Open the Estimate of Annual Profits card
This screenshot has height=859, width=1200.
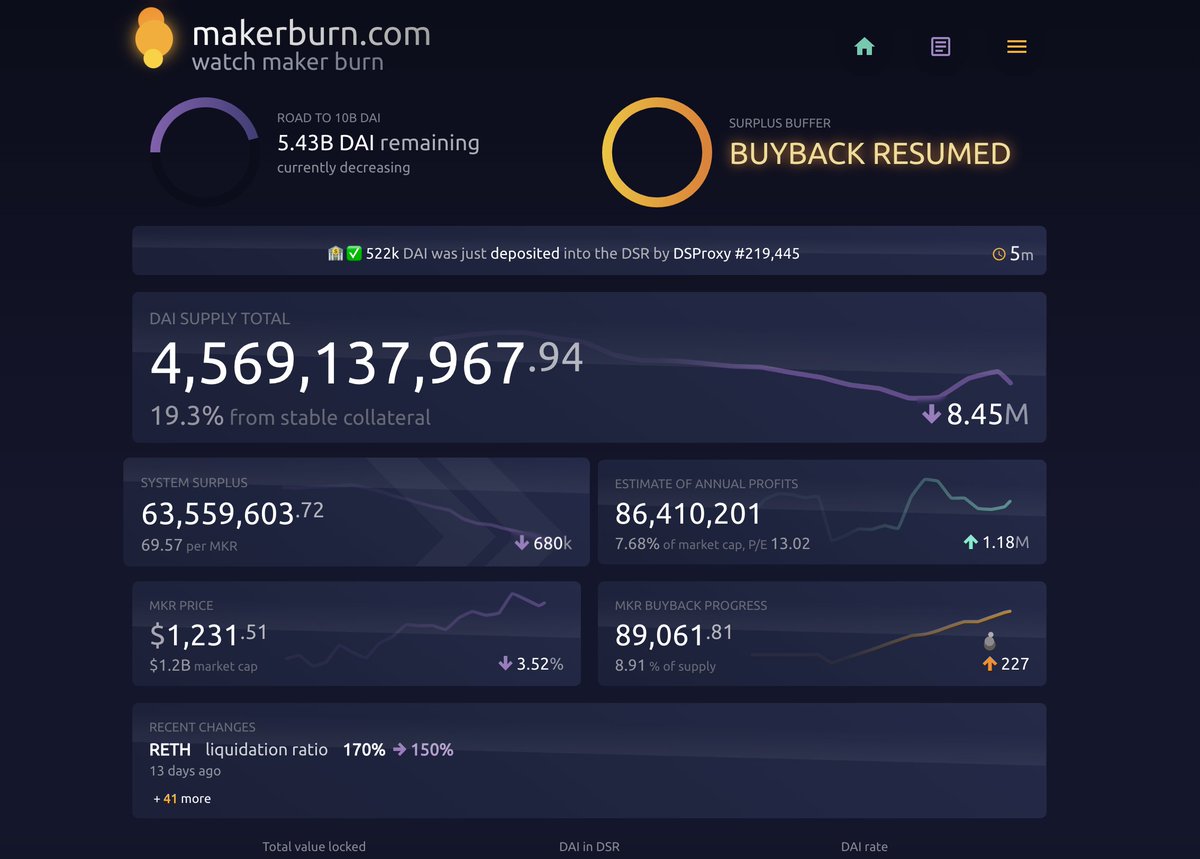822,513
